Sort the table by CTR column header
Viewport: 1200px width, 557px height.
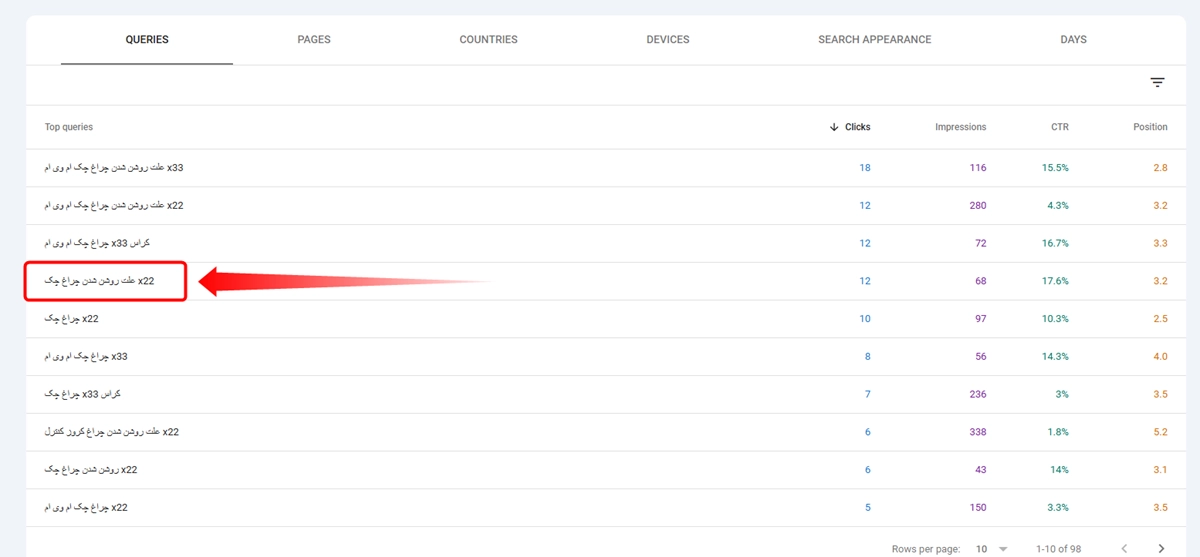pos(1059,127)
